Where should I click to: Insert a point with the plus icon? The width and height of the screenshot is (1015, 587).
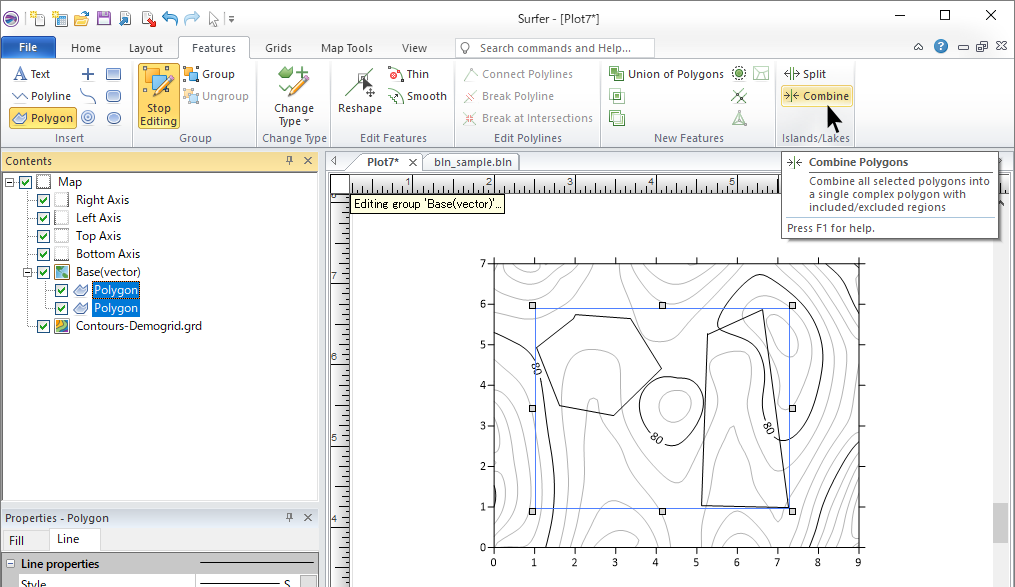click(x=88, y=74)
